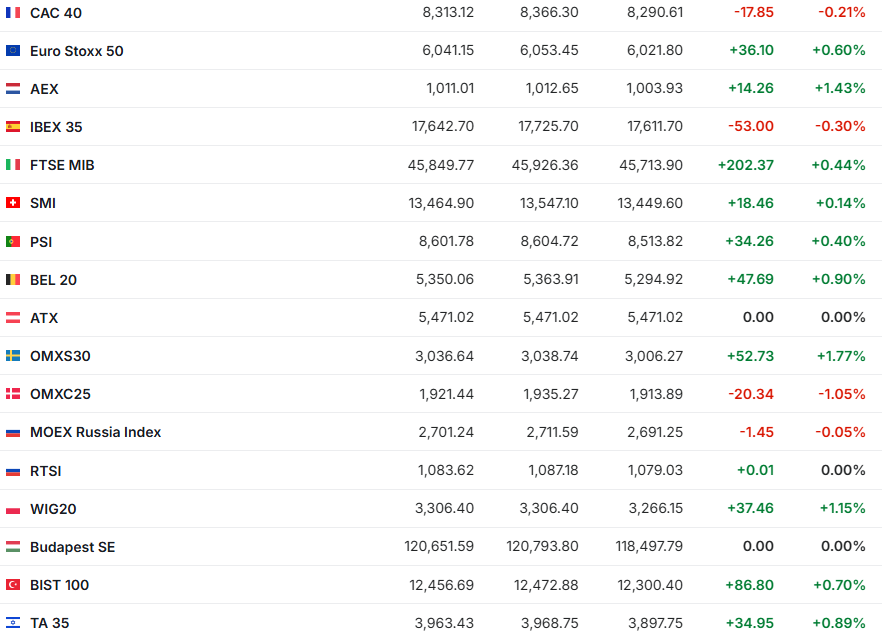Click the Swiss flag icon beside SMI
This screenshot has height=641, width=882.
click(x=13, y=203)
